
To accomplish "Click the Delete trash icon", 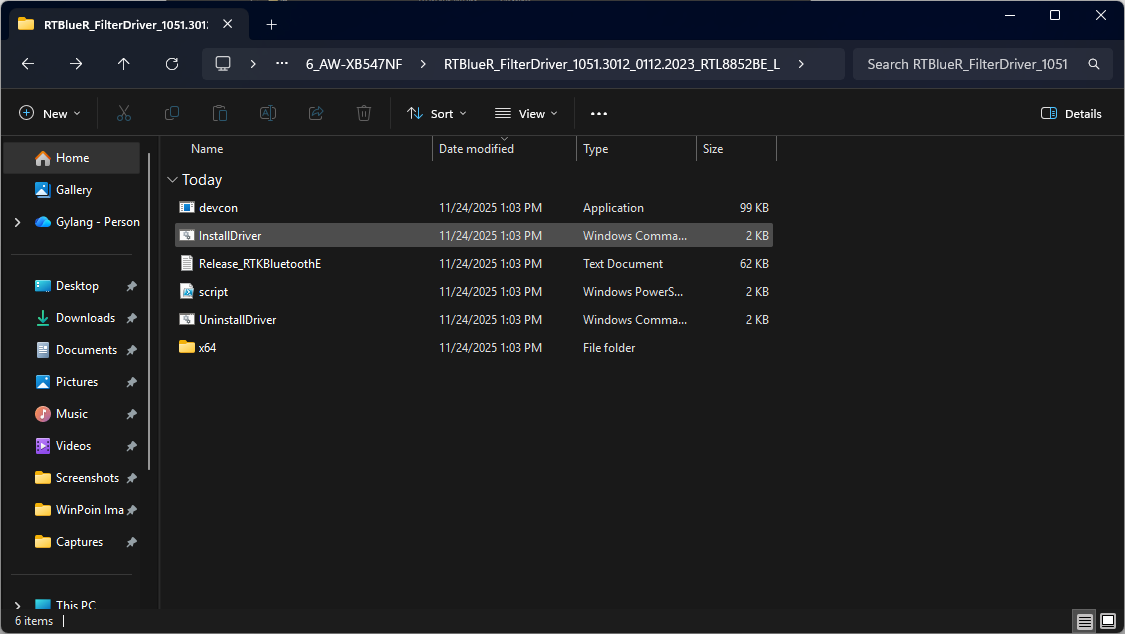I will pyautogui.click(x=364, y=113).
